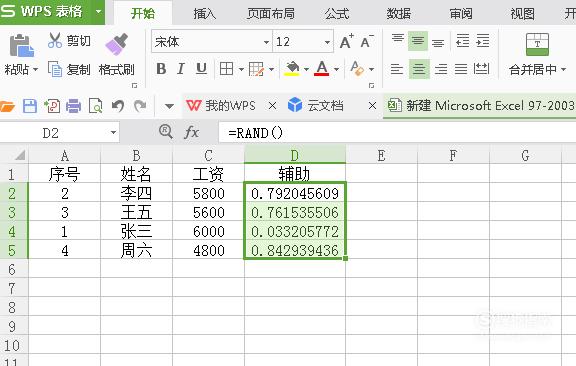
Task: Click the clear formatting eraser icon
Action: coord(357,69)
